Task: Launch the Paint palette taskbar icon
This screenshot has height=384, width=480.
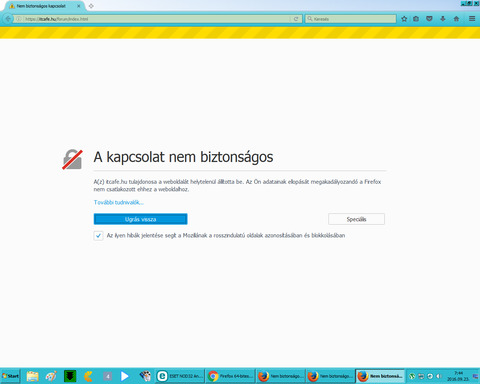Action: coord(51,376)
